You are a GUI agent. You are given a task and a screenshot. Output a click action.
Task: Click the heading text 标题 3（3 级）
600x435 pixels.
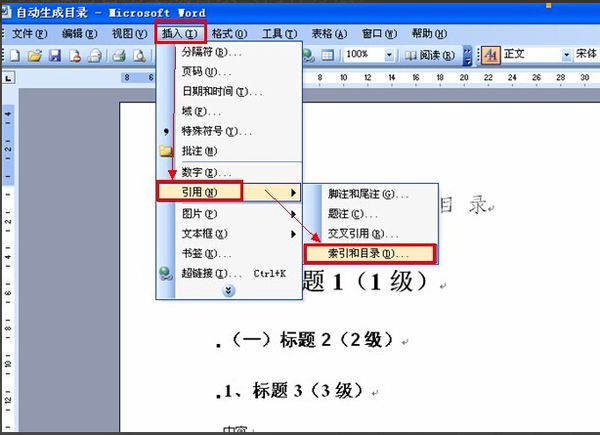pyautogui.click(x=308, y=391)
